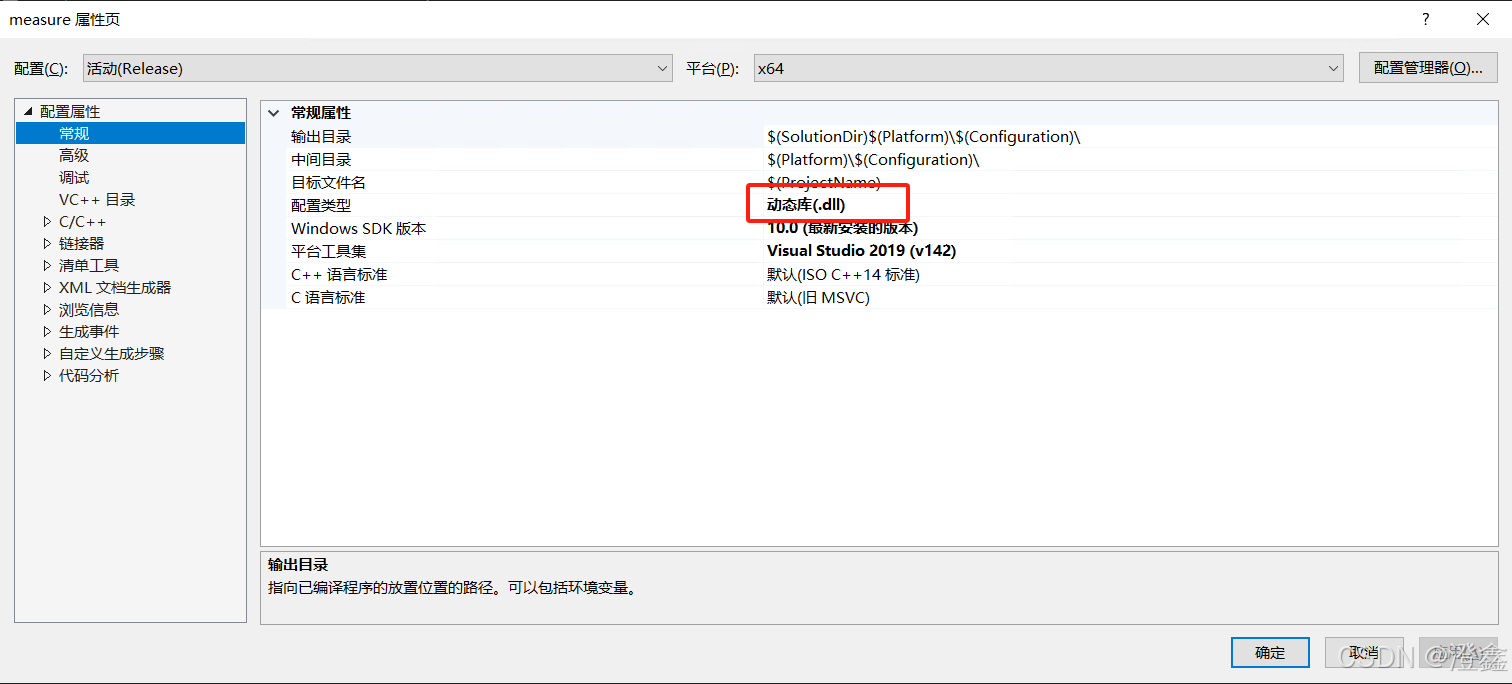Select the C 语言标准 property row
This screenshot has width=1512, height=684.
(x=880, y=298)
